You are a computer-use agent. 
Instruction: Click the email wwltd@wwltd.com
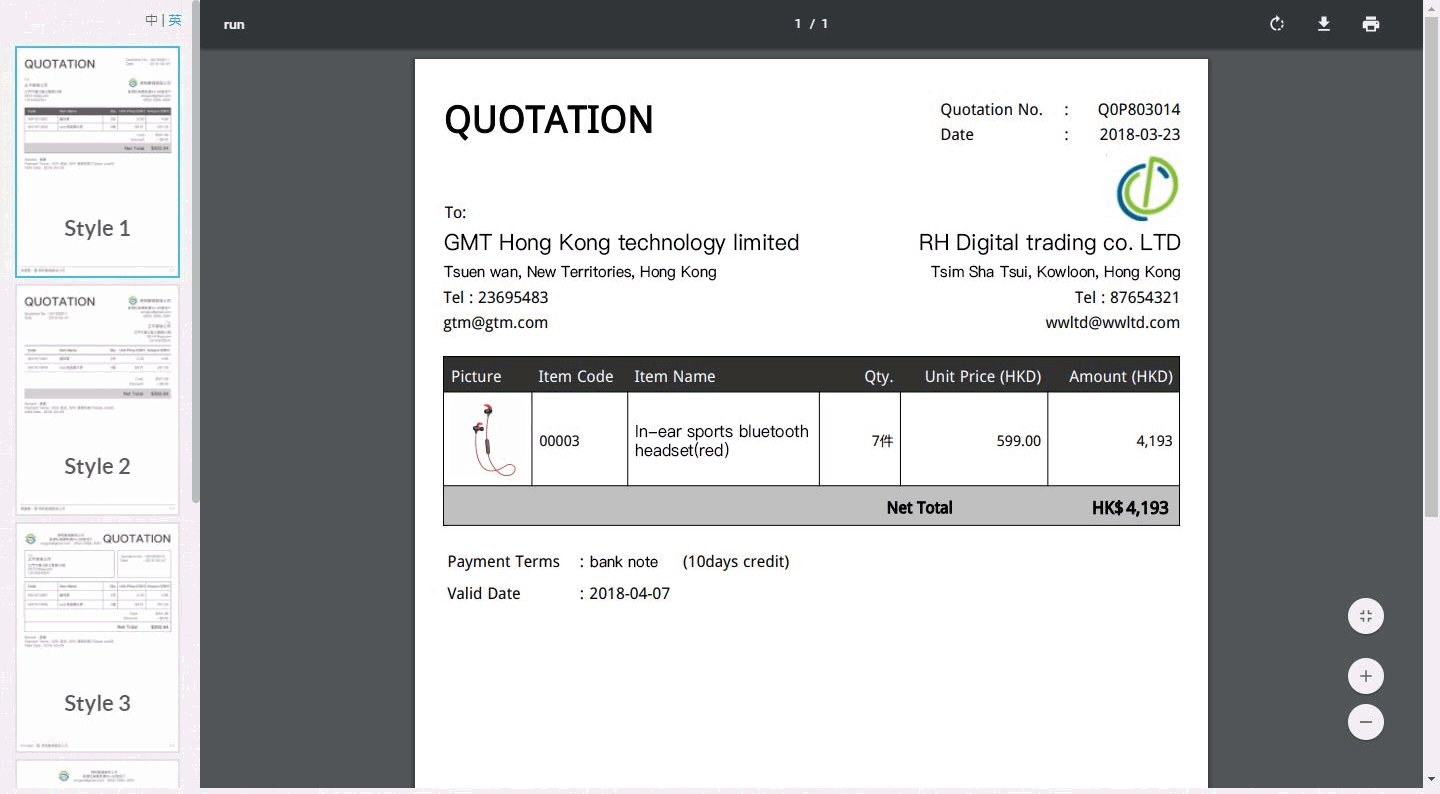1113,323
